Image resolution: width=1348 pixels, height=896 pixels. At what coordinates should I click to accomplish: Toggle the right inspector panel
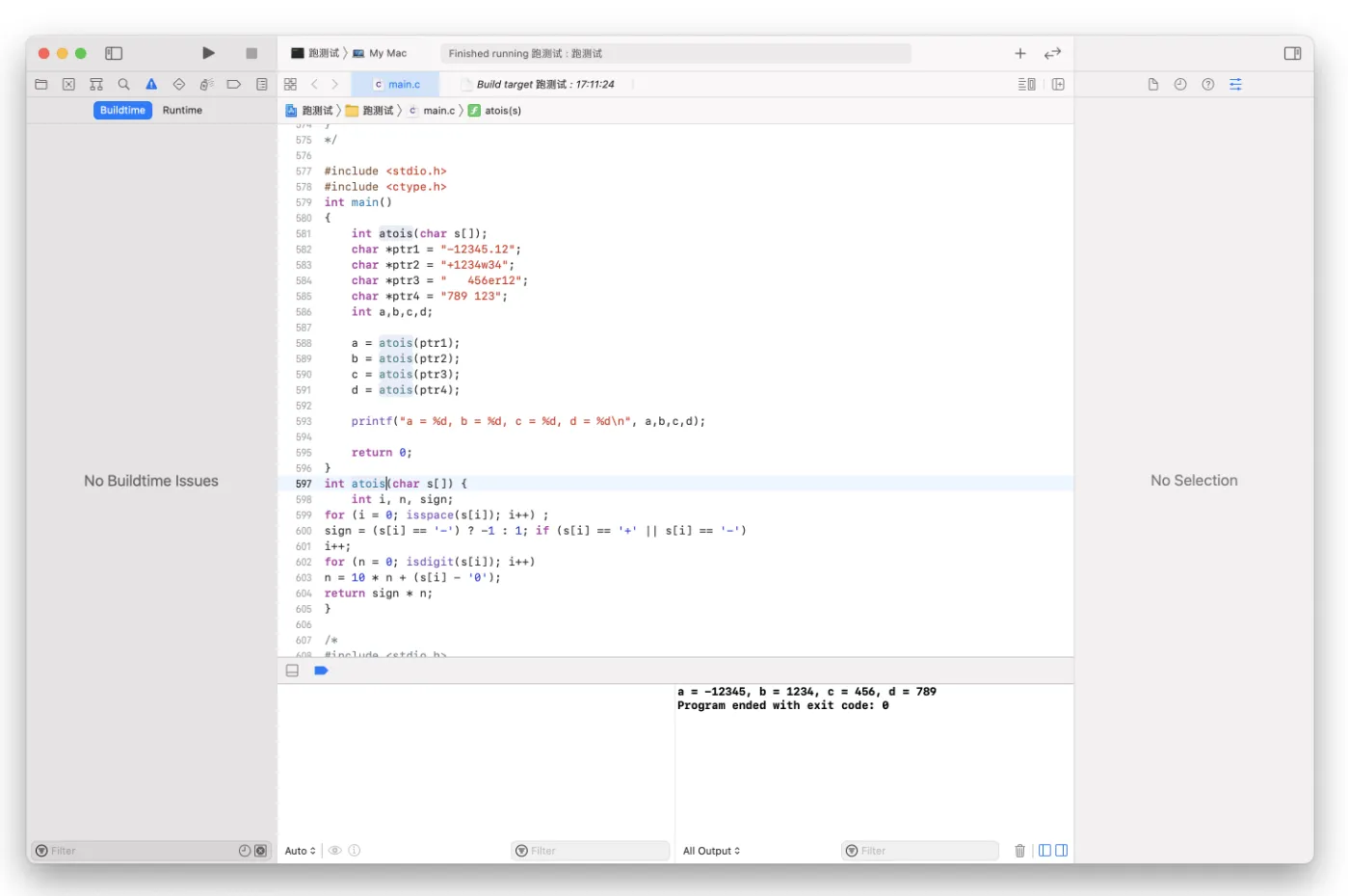[x=1292, y=53]
